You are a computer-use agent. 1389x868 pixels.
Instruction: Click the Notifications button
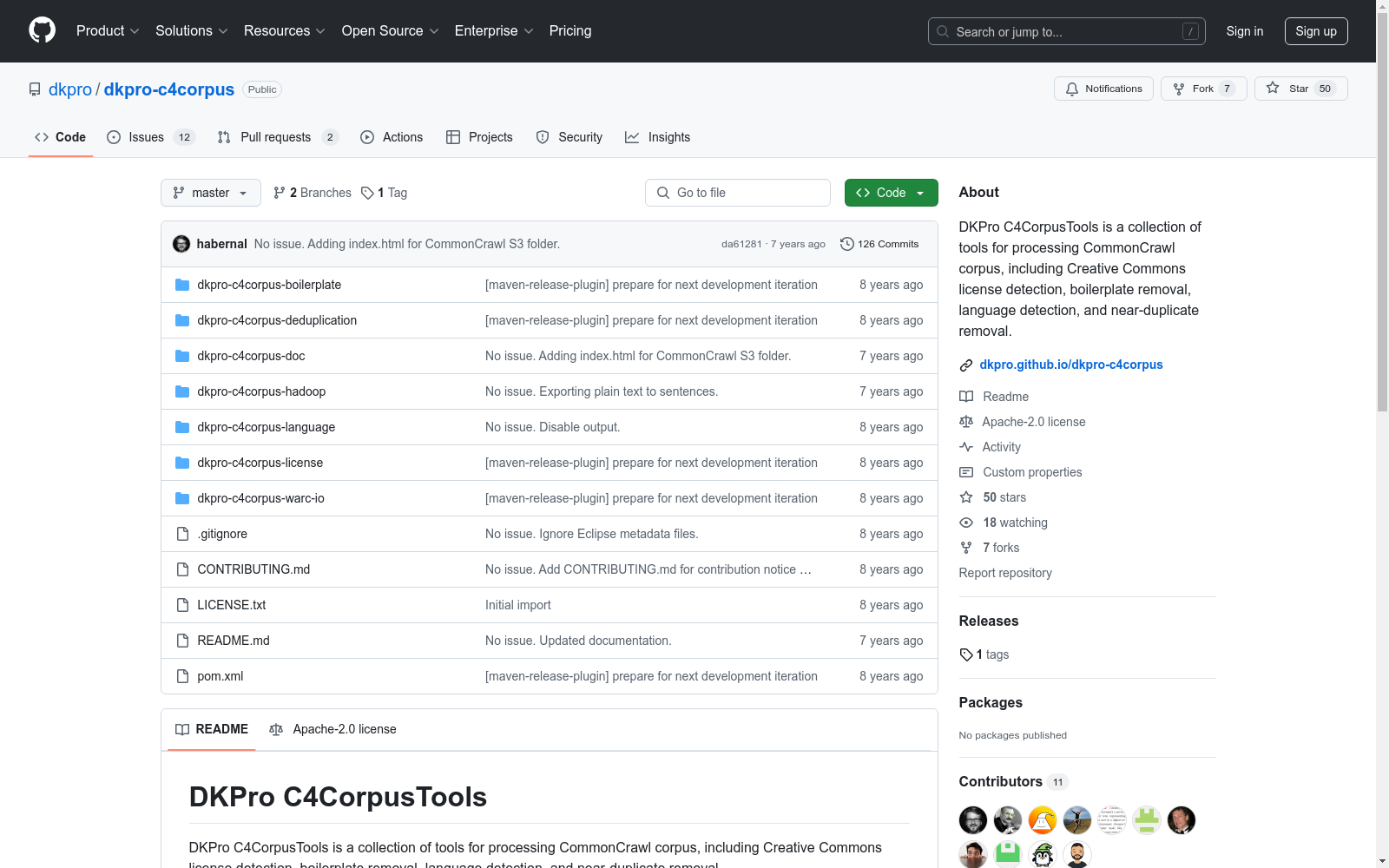pos(1103,89)
